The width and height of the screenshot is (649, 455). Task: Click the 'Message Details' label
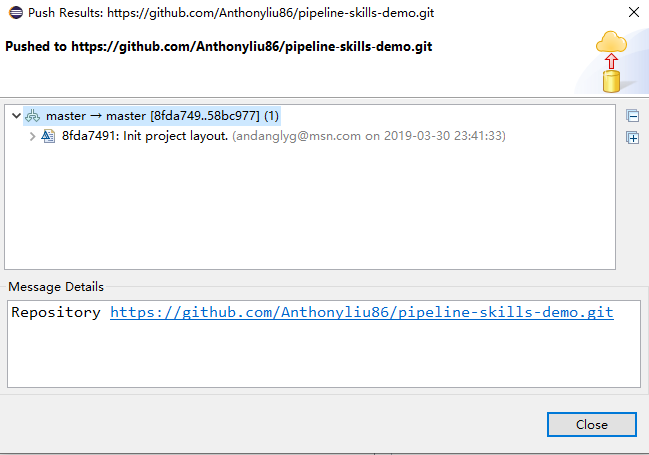click(x=56, y=286)
